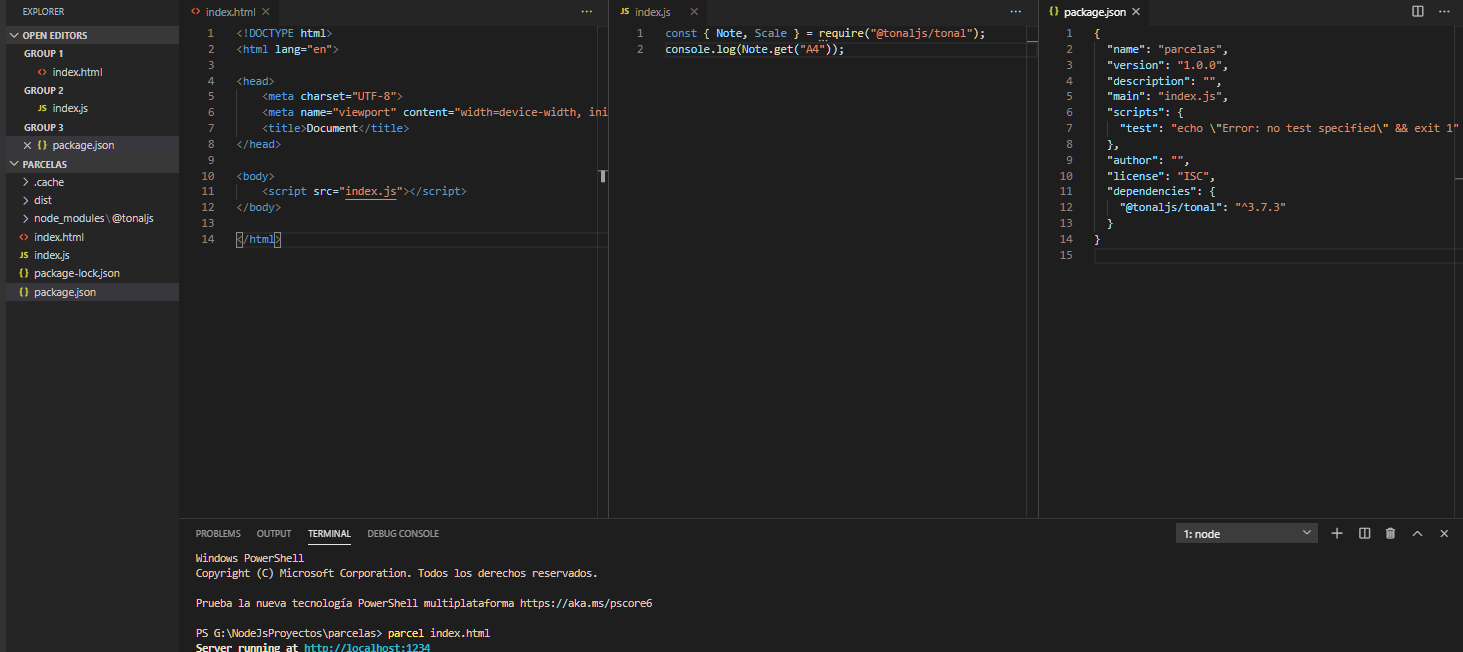
Task: Open the terminal selector dropdown '1: node'
Action: point(1247,534)
